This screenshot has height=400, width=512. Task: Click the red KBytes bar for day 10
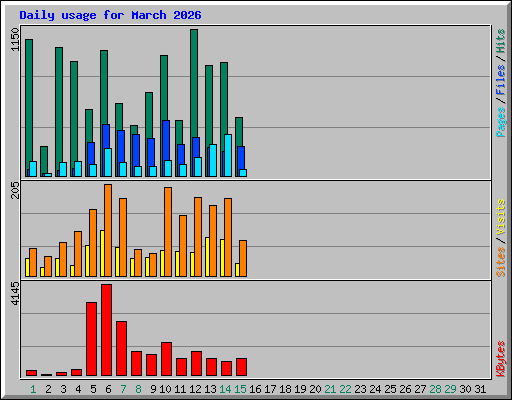point(166,359)
